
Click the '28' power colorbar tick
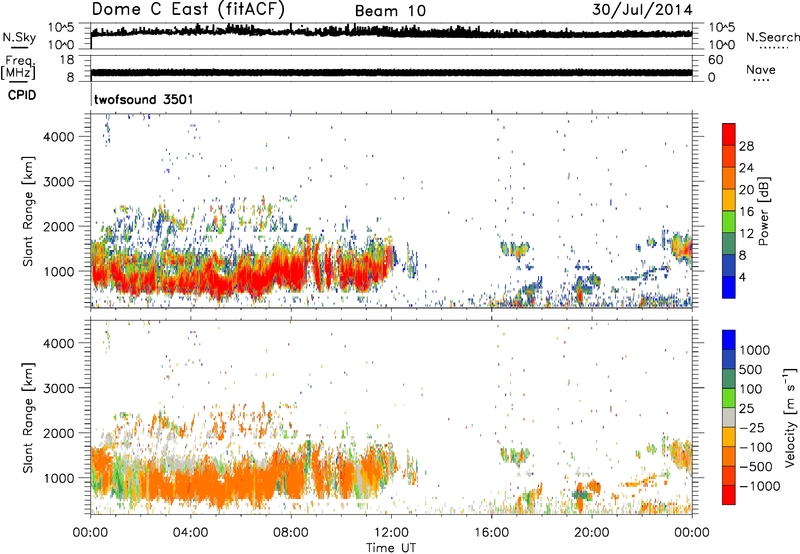pyautogui.click(x=746, y=146)
